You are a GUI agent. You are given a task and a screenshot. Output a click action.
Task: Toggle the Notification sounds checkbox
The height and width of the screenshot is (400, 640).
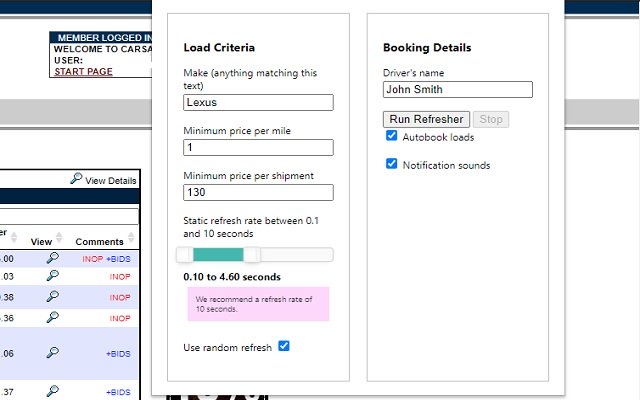(391, 164)
